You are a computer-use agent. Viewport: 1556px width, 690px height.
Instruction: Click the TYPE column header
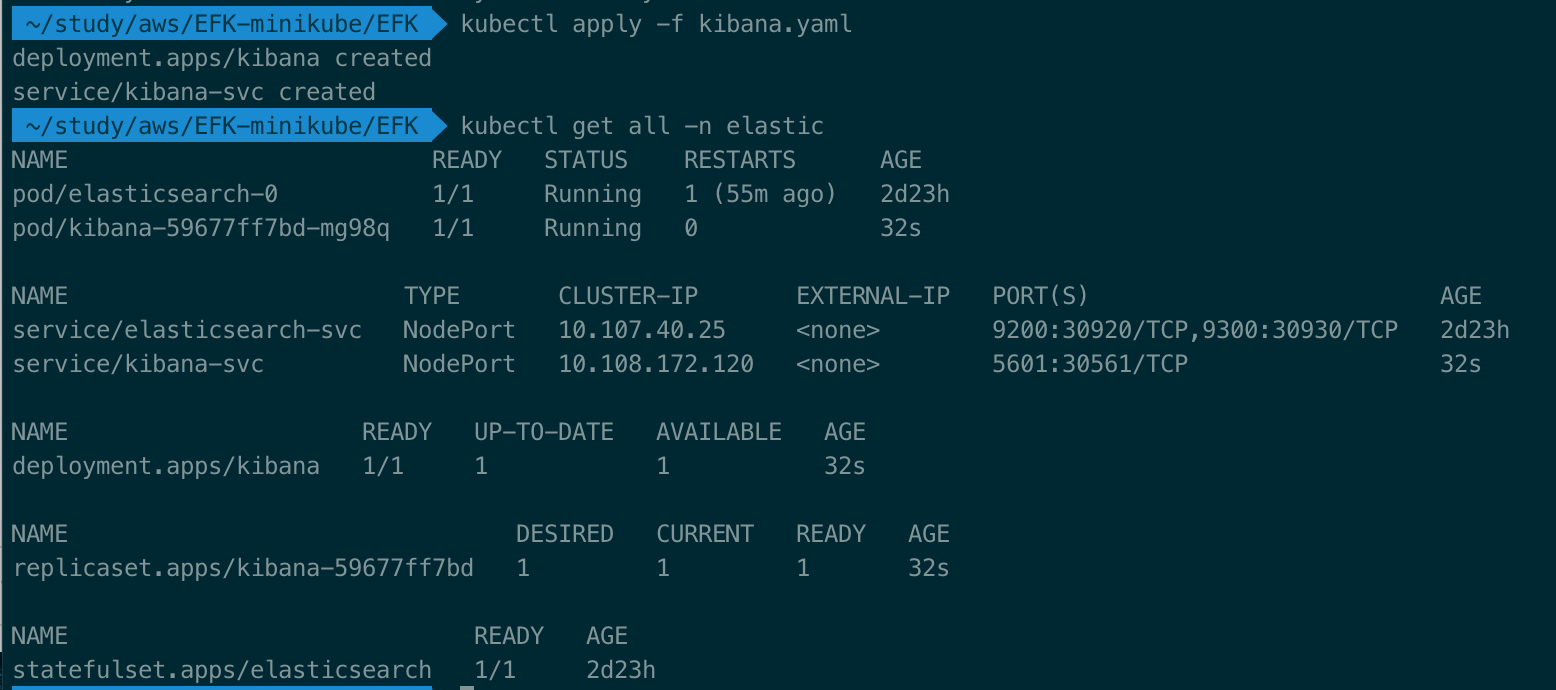pyautogui.click(x=432, y=296)
